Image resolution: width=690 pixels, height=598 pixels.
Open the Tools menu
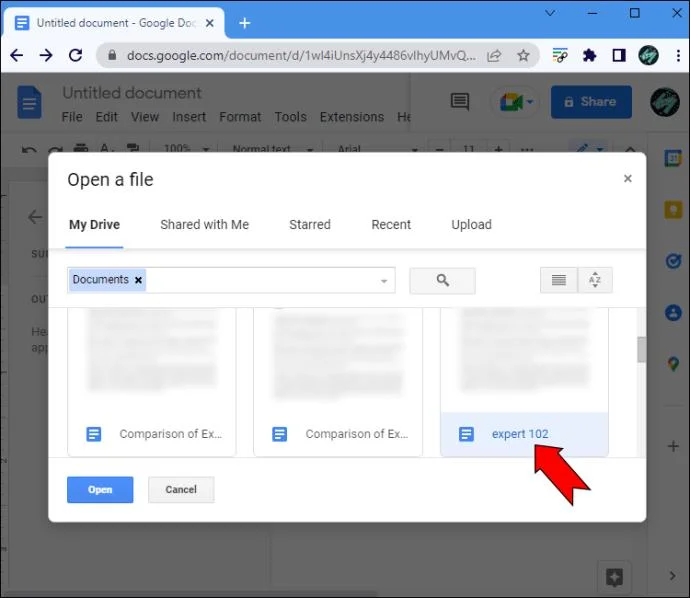291,117
